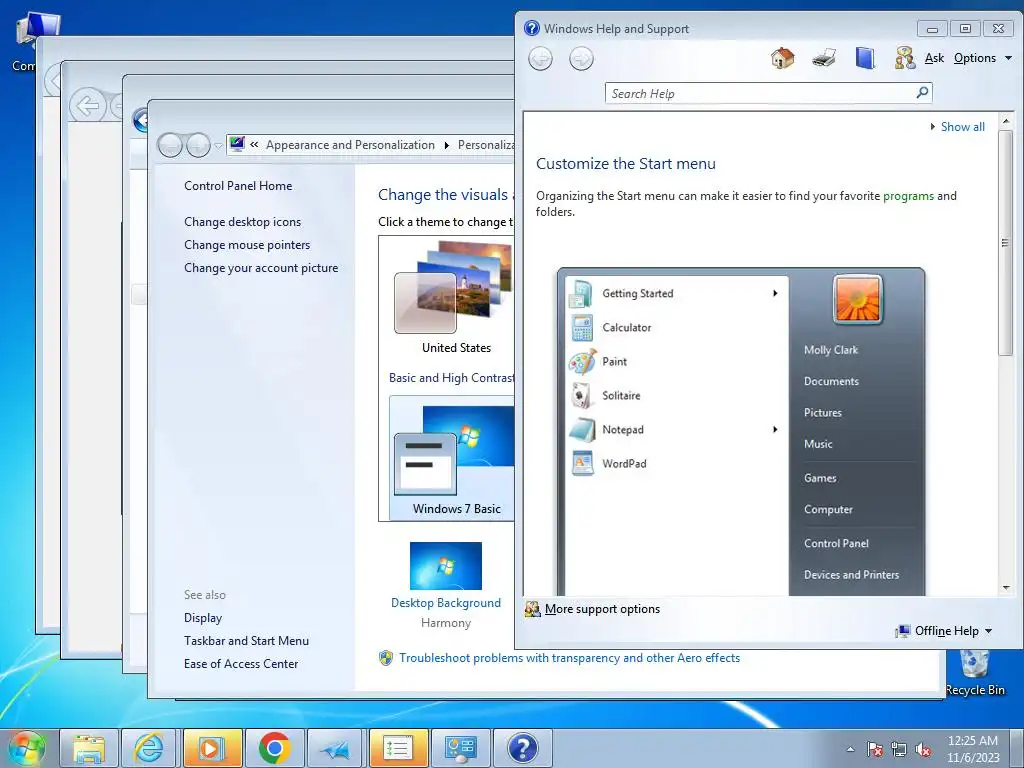Click the Ask people icon in Help
Image resolution: width=1024 pixels, height=768 pixels.
(904, 58)
